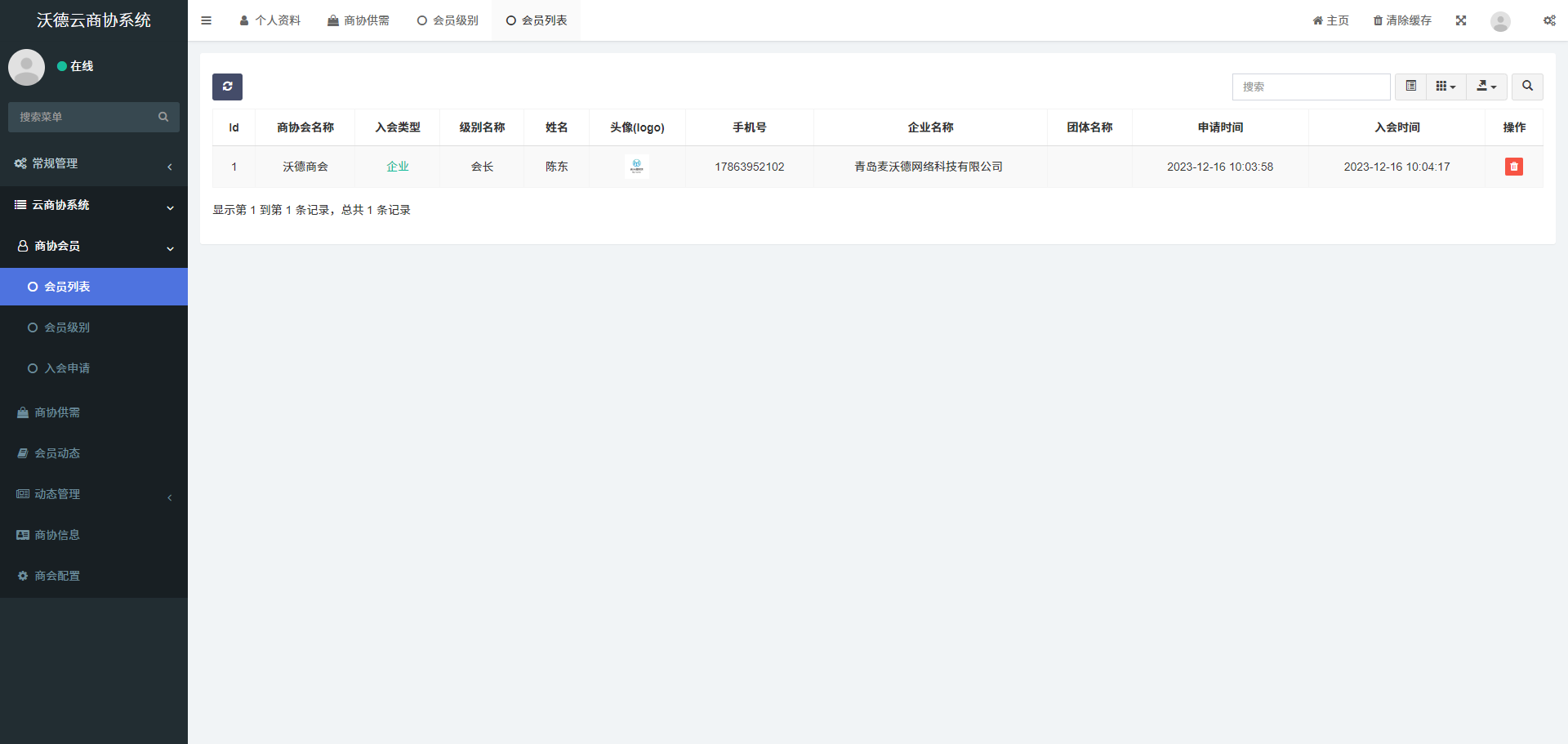This screenshot has width=1568, height=744.
Task: Click the name cell 陈东
Action: (x=557, y=167)
